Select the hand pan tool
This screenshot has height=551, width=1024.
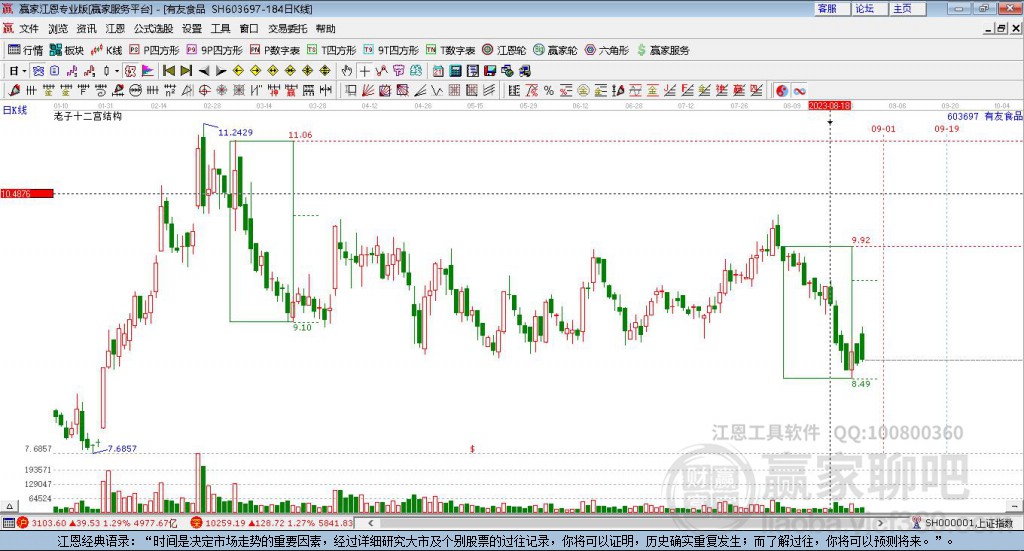pos(347,71)
